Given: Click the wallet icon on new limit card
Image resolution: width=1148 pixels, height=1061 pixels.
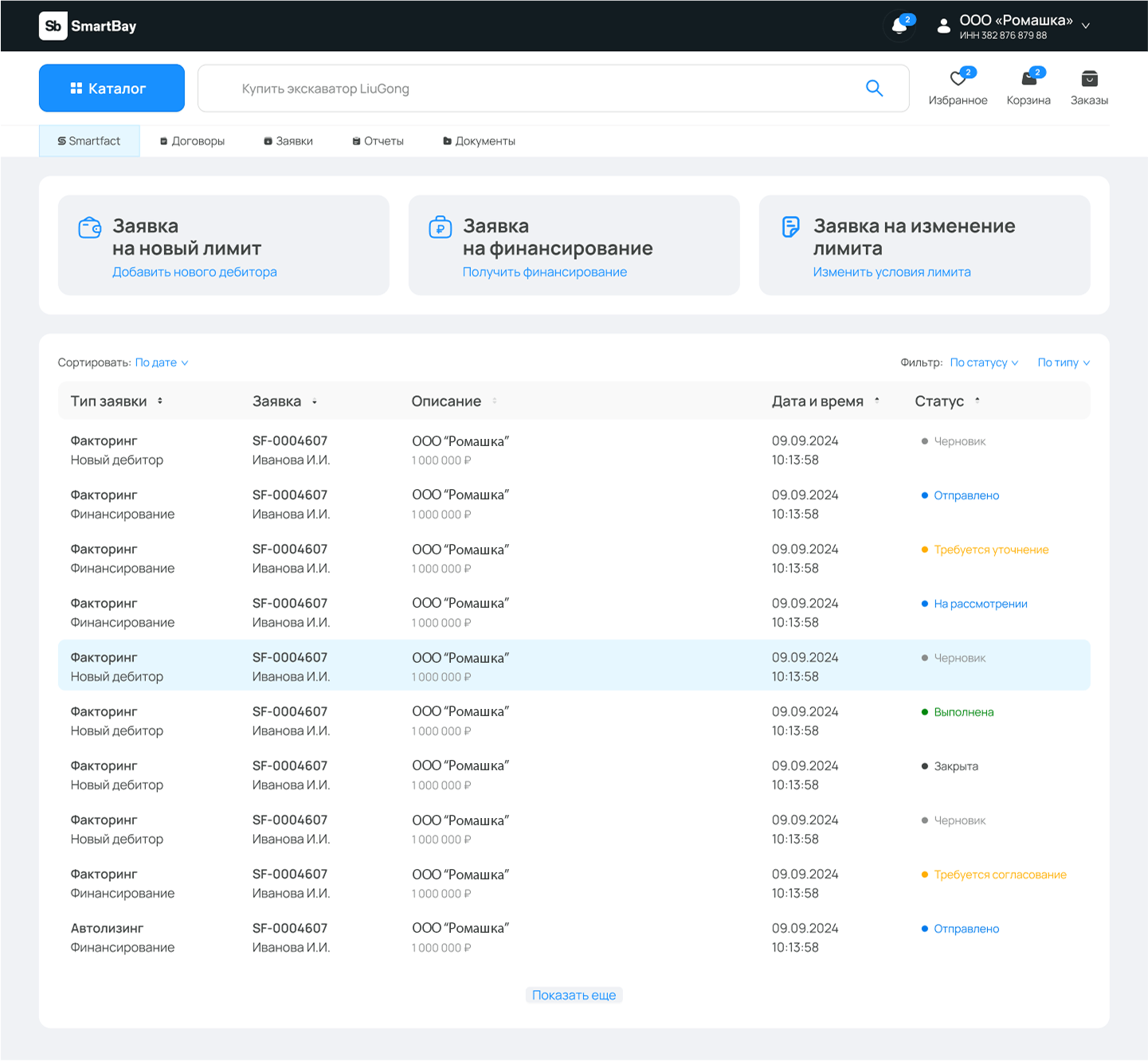Looking at the screenshot, I should tap(90, 228).
